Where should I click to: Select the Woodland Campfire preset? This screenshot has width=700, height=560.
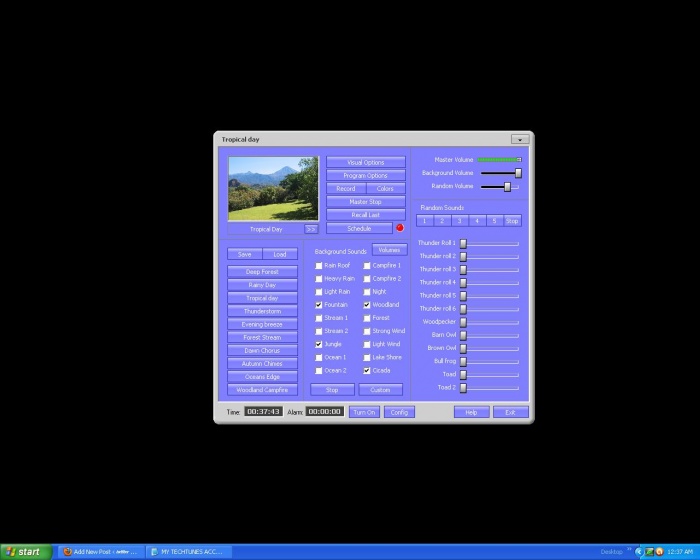[x=262, y=390]
